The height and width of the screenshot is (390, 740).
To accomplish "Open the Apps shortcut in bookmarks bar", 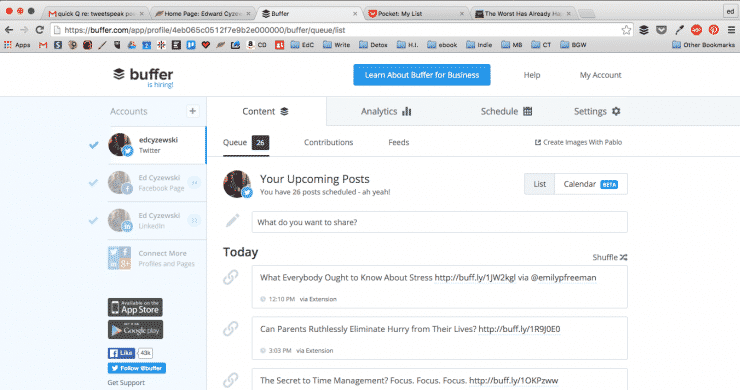I will click(17, 45).
